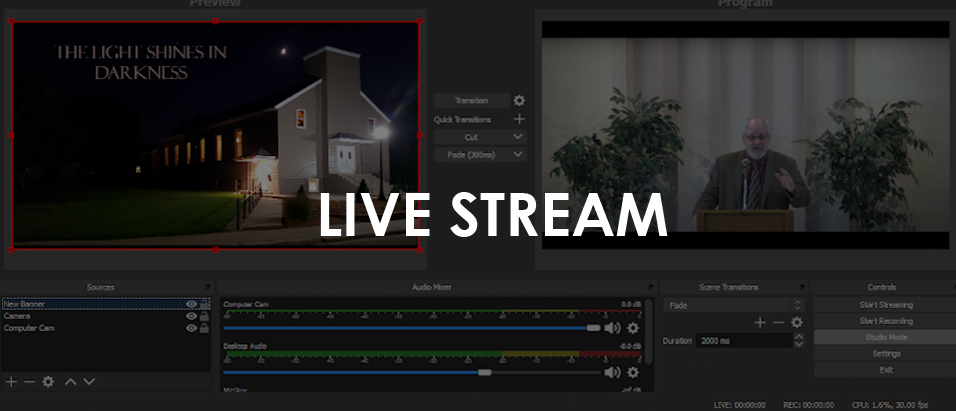Lock the New Banner source
This screenshot has width=956, height=411.
pyautogui.click(x=204, y=304)
